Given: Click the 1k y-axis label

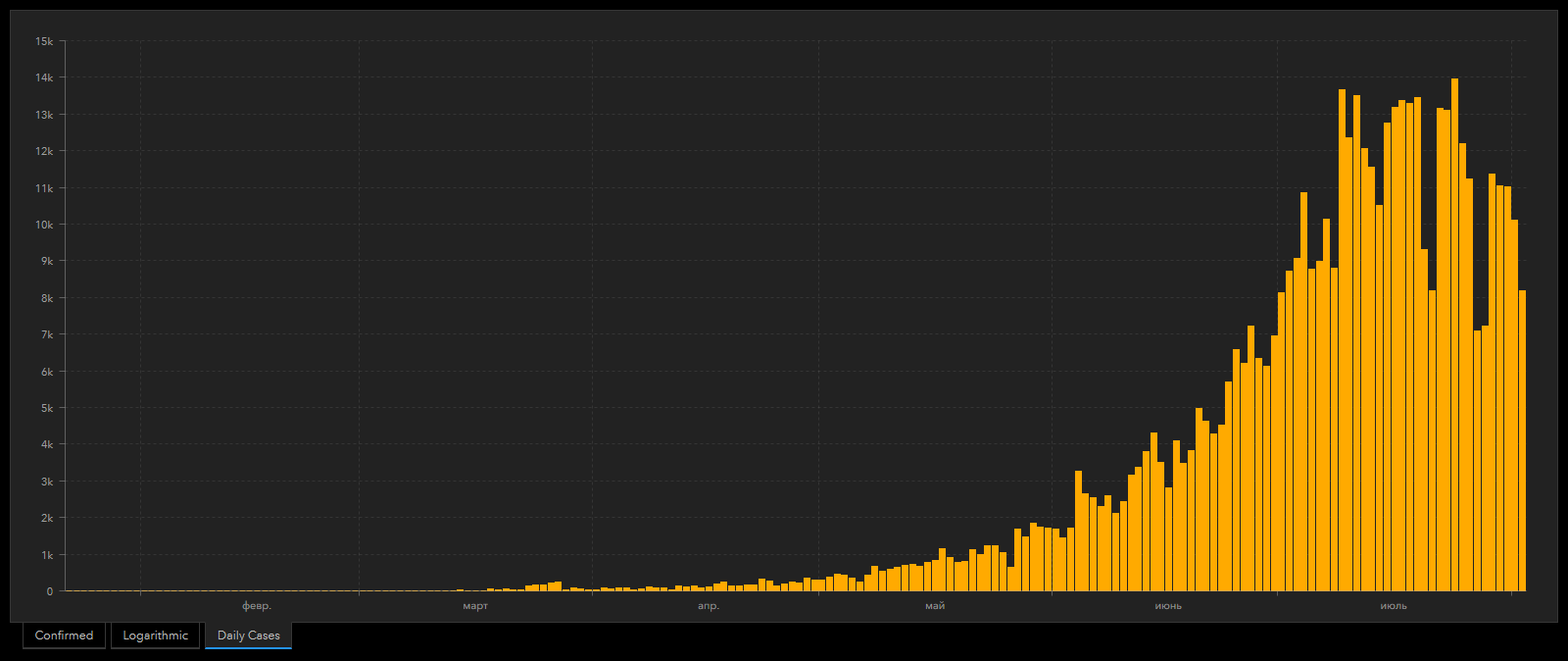Looking at the screenshot, I should (46, 555).
